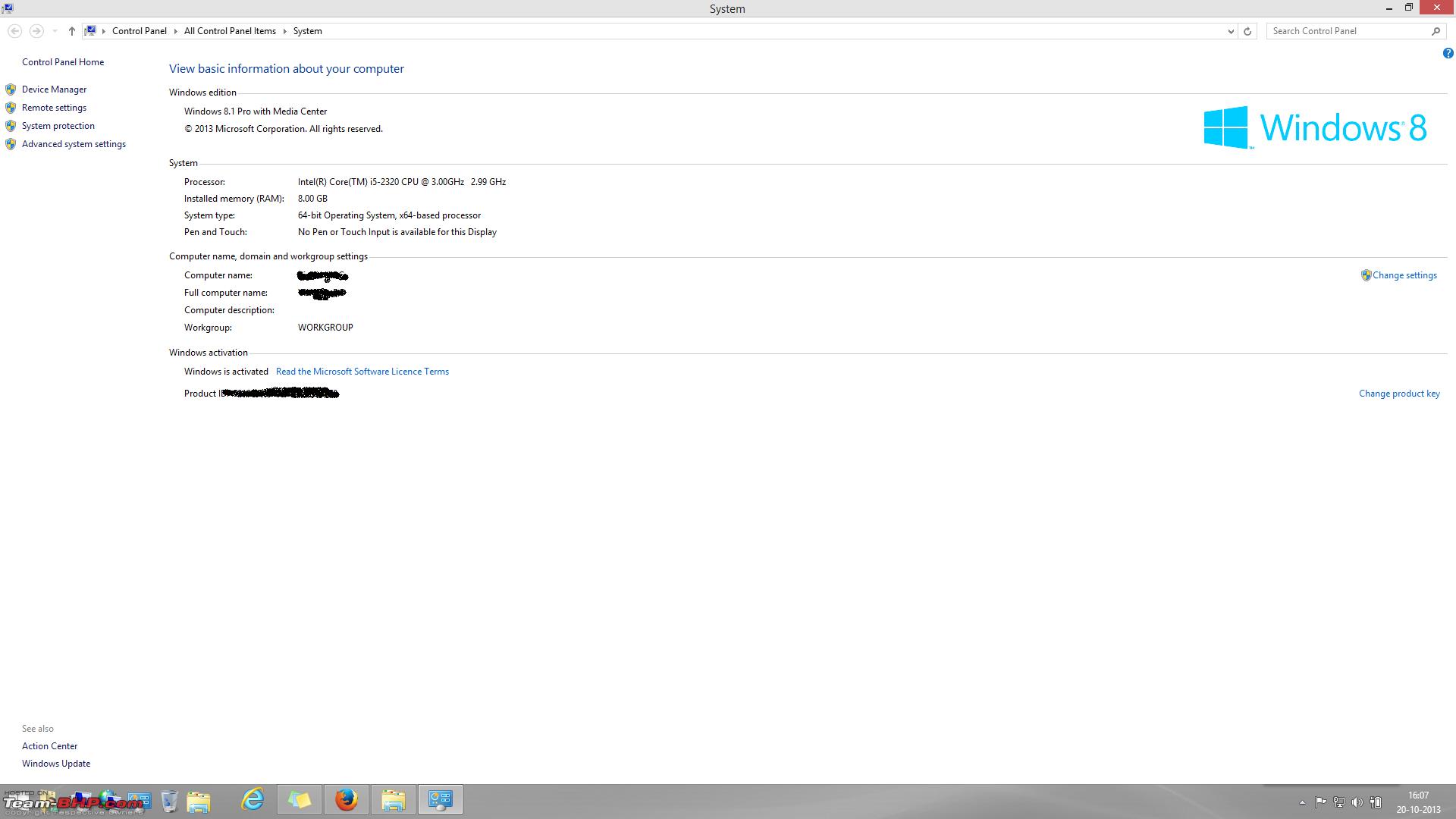1456x819 pixels.
Task: Click the taskbar clock showing 16:07
Action: coord(1418,795)
